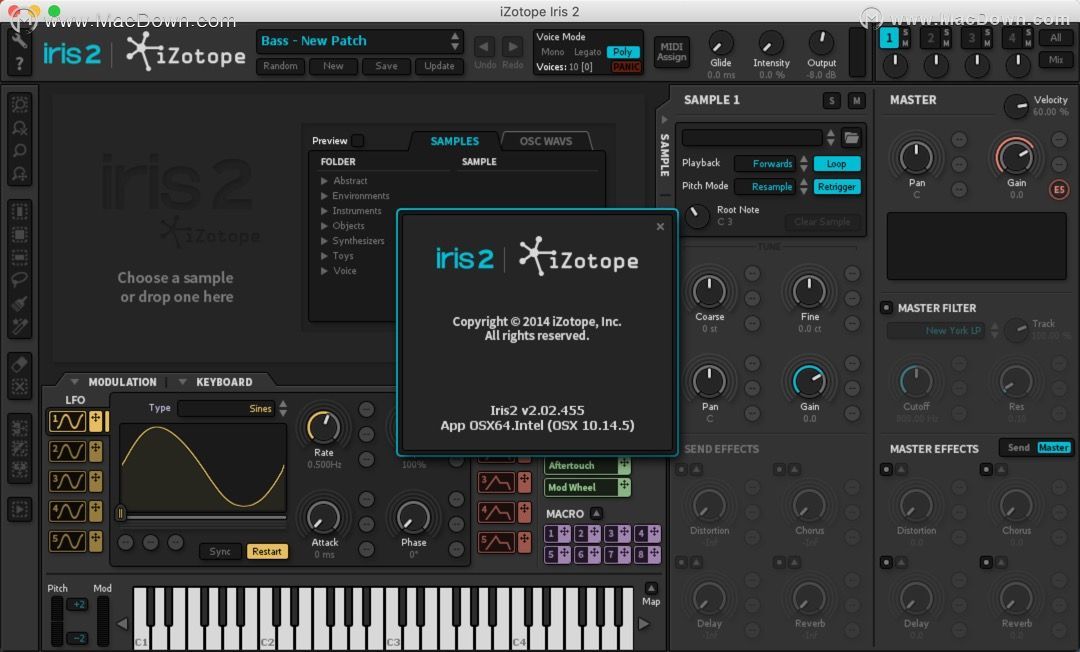
Task: Select sample slot 1 tab
Action: click(x=889, y=38)
